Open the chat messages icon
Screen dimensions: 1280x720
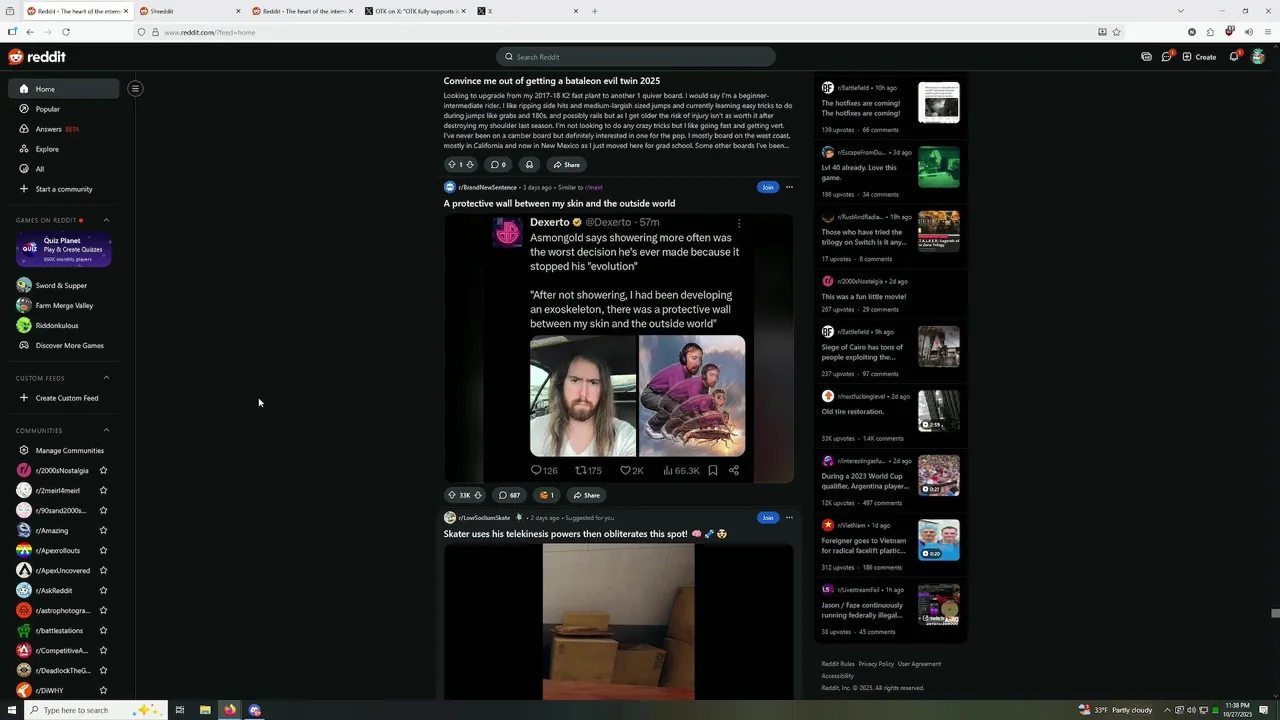(x=1166, y=57)
